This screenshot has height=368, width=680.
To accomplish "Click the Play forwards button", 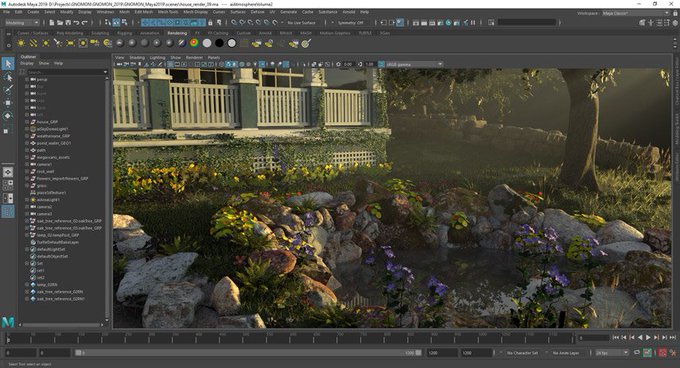I will [648, 337].
